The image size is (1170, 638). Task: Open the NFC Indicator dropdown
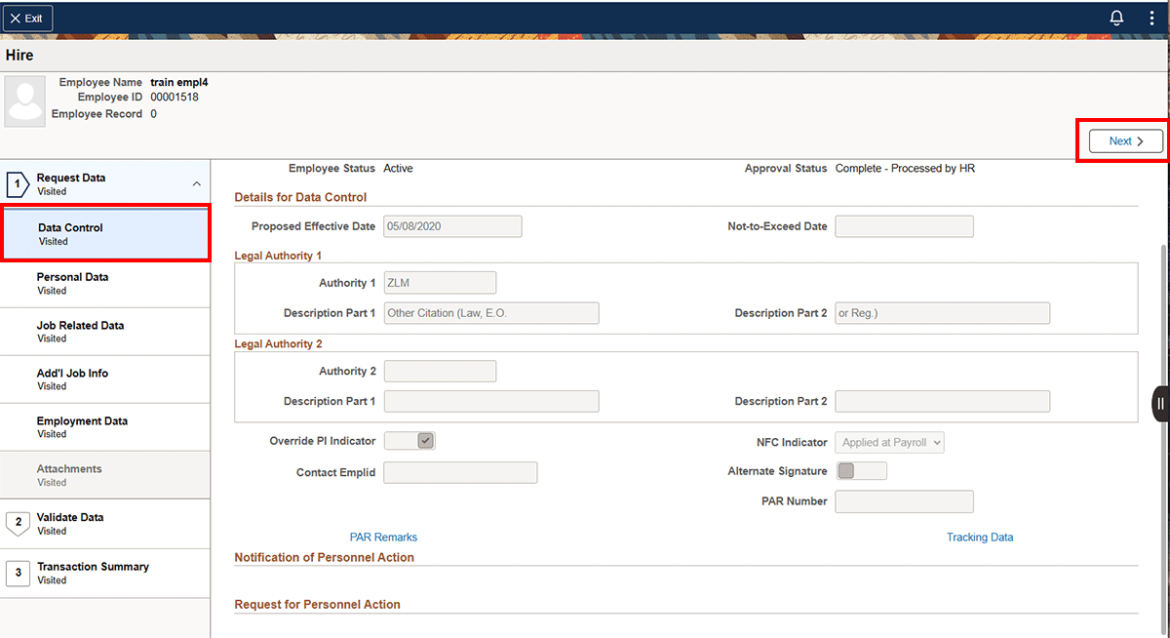tap(888, 442)
